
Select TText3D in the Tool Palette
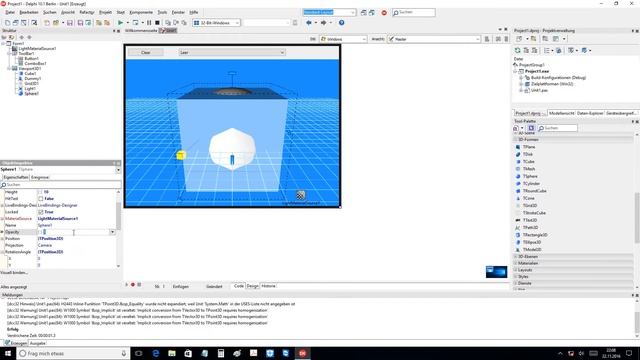coord(530,220)
